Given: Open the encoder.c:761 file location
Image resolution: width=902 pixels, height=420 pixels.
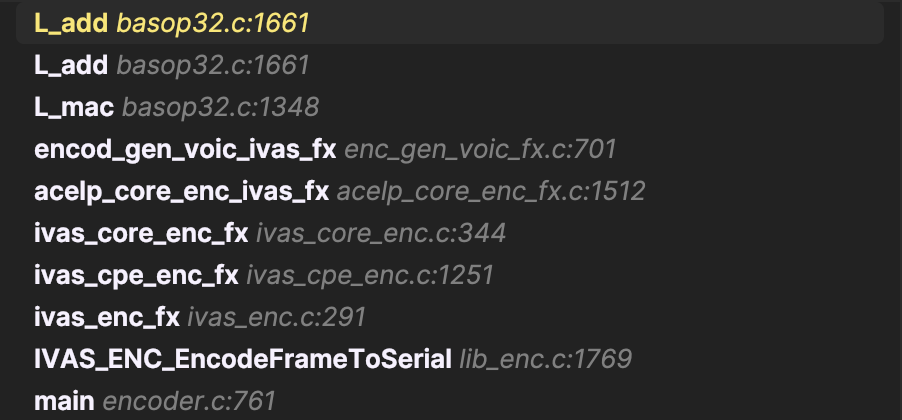Looking at the screenshot, I should pos(189,402).
